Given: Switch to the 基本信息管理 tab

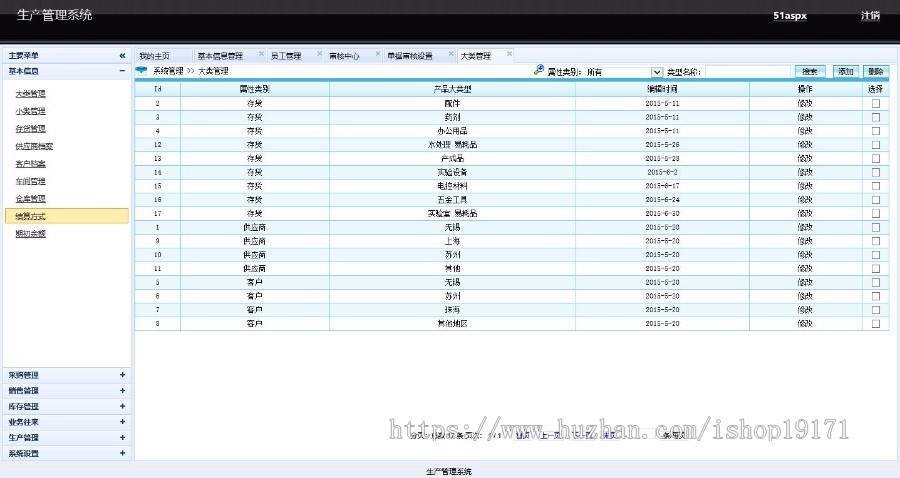Looking at the screenshot, I should tap(220, 56).
